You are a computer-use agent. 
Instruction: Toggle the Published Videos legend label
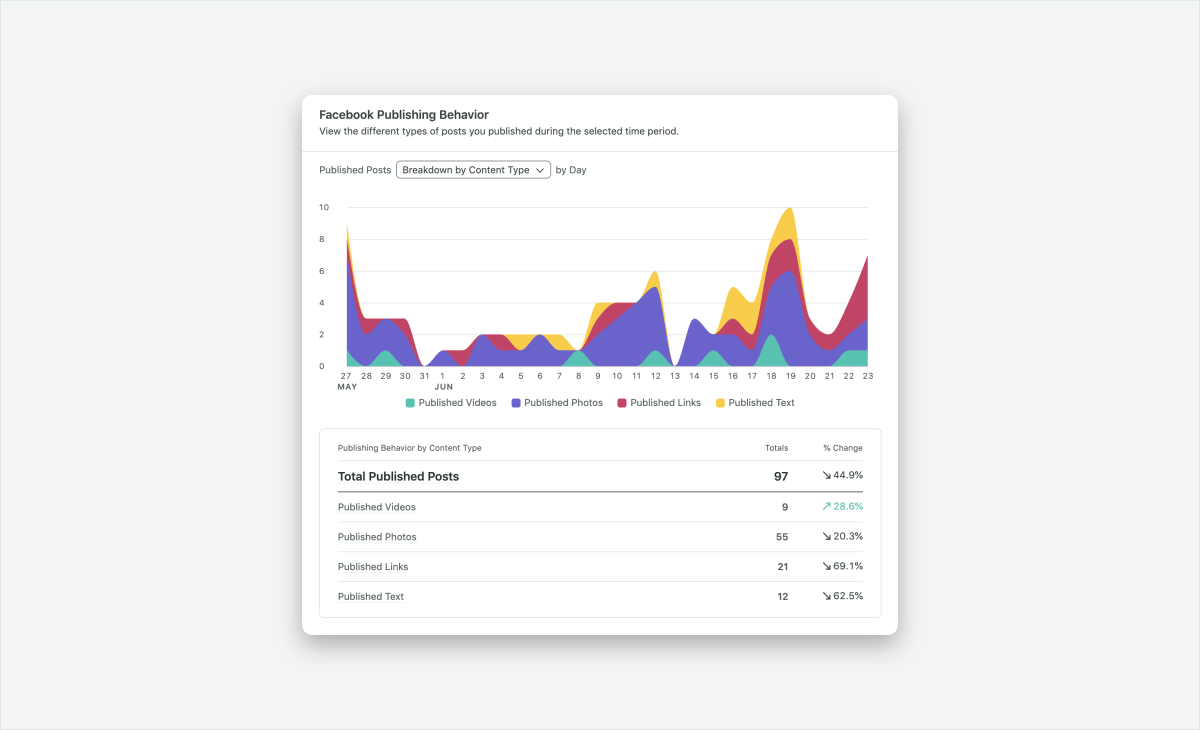click(x=457, y=403)
